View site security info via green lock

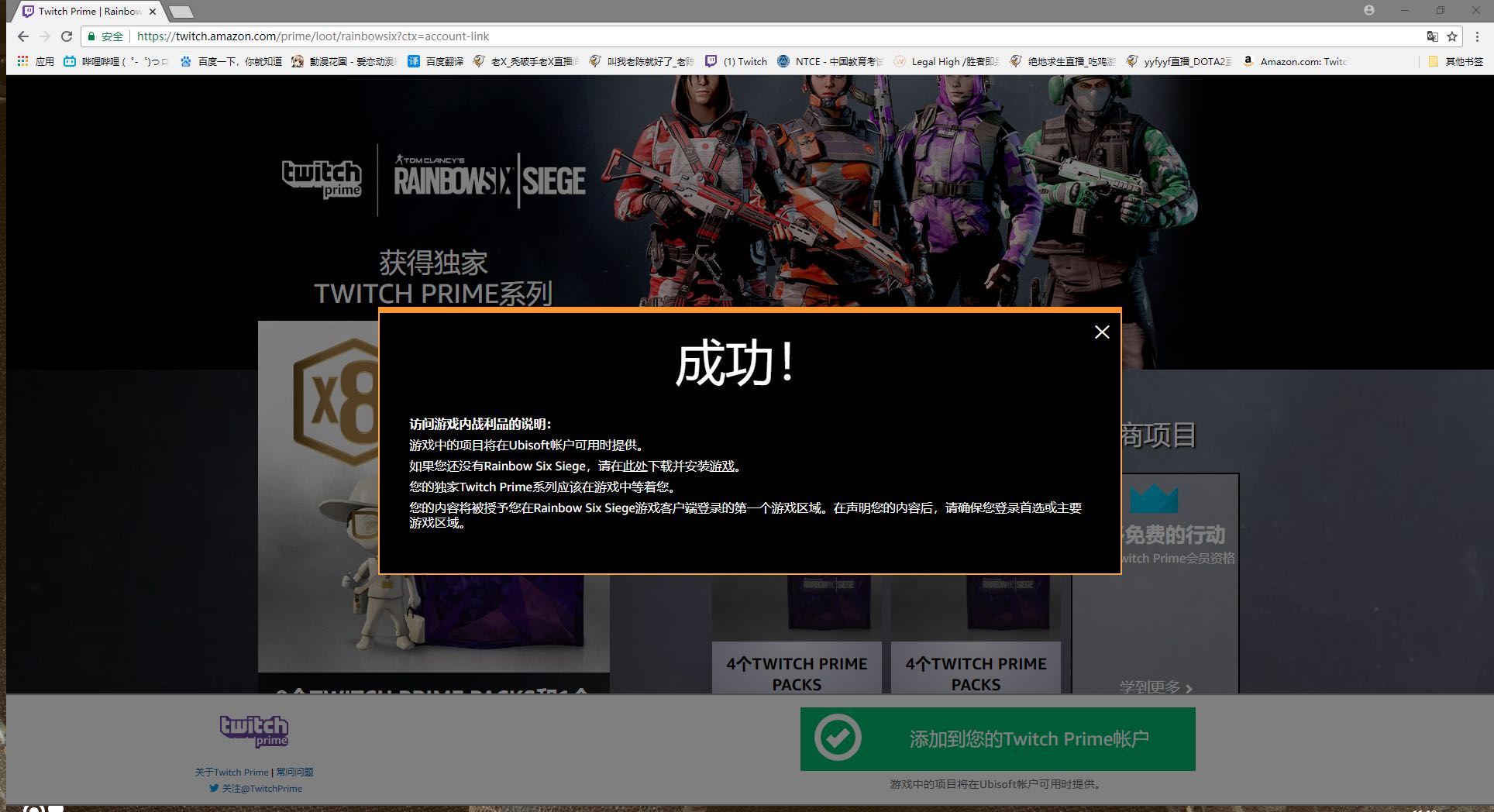(91, 36)
